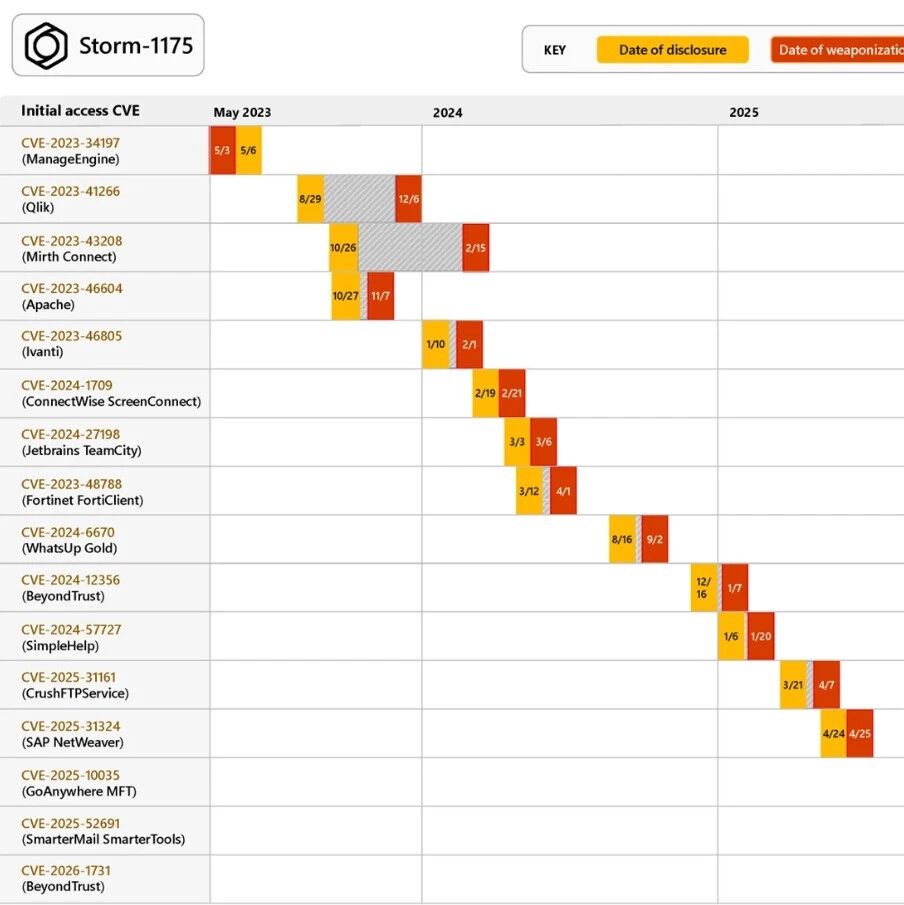Click the 4/1 weaponization marker for FortiClient

click(563, 491)
